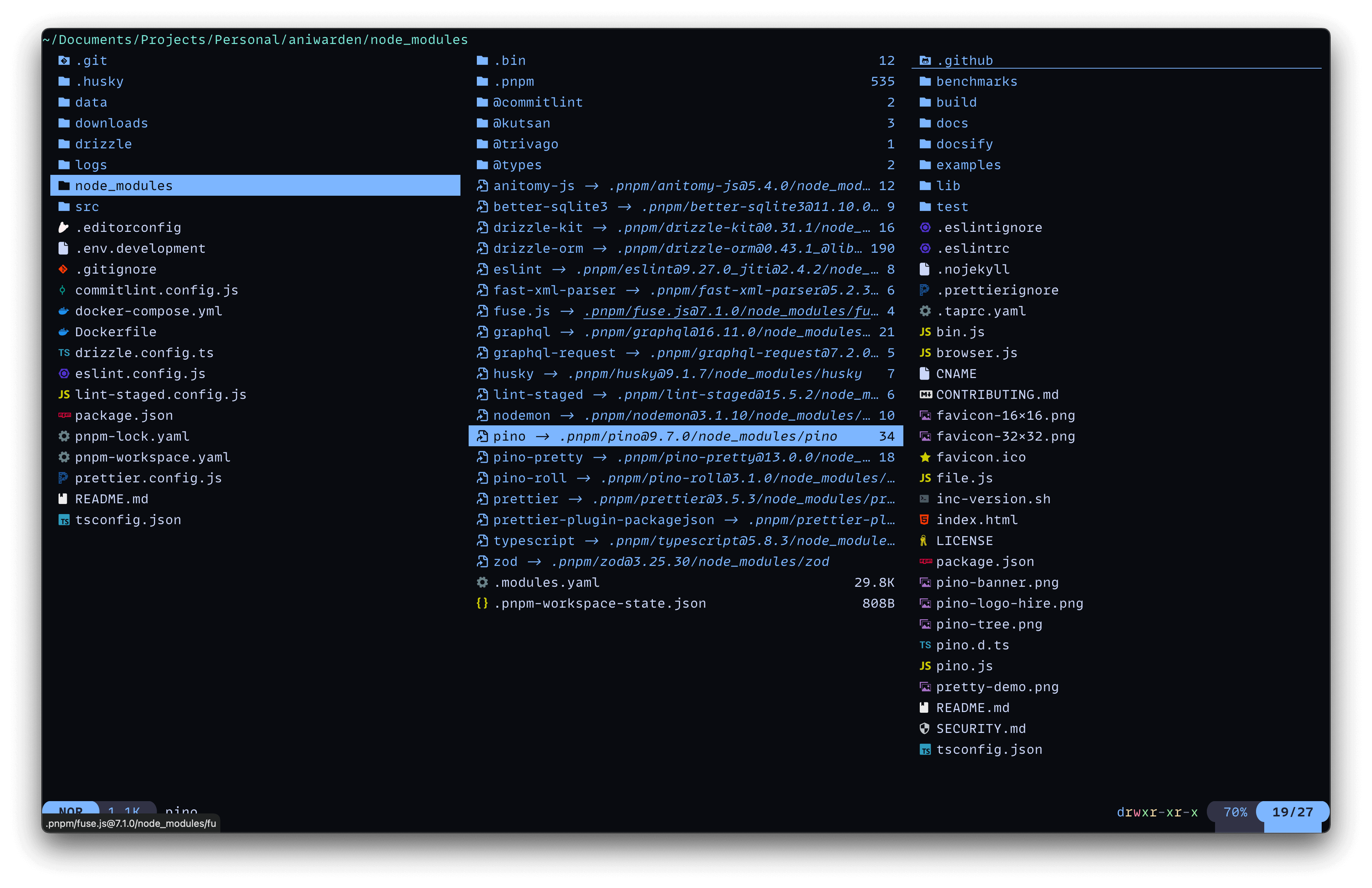Click the .pnpm/fuse.js link tooltip at bottom
This screenshot has width=1372, height=888.
point(131,823)
